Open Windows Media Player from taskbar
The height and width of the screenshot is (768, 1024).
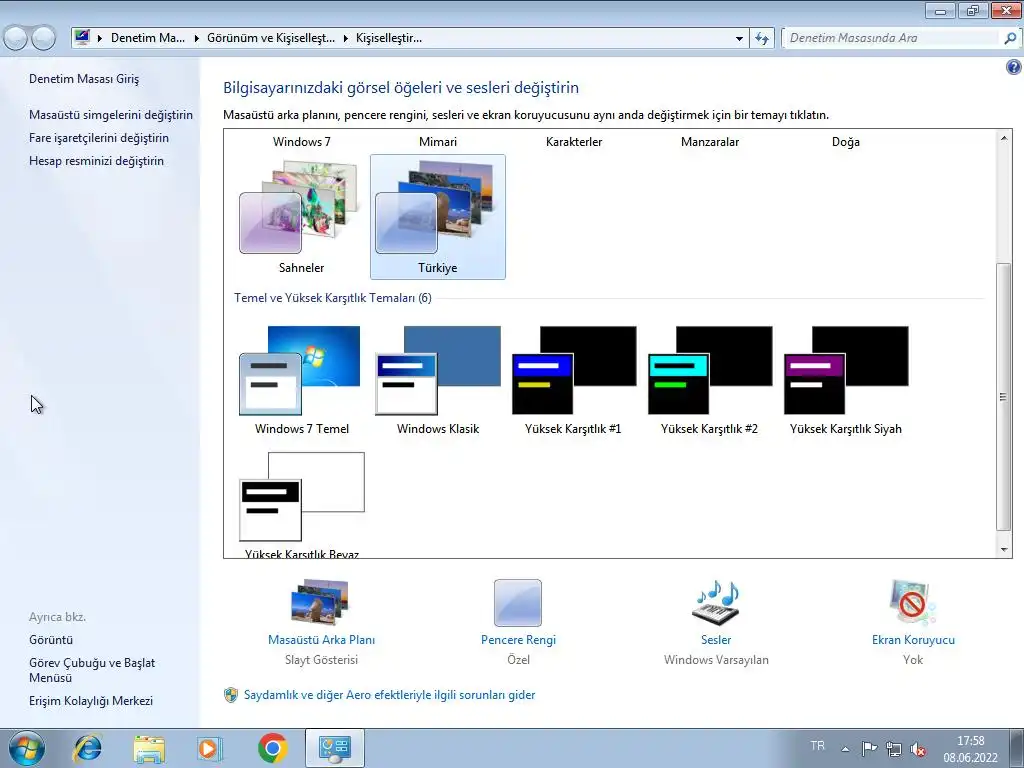point(210,748)
